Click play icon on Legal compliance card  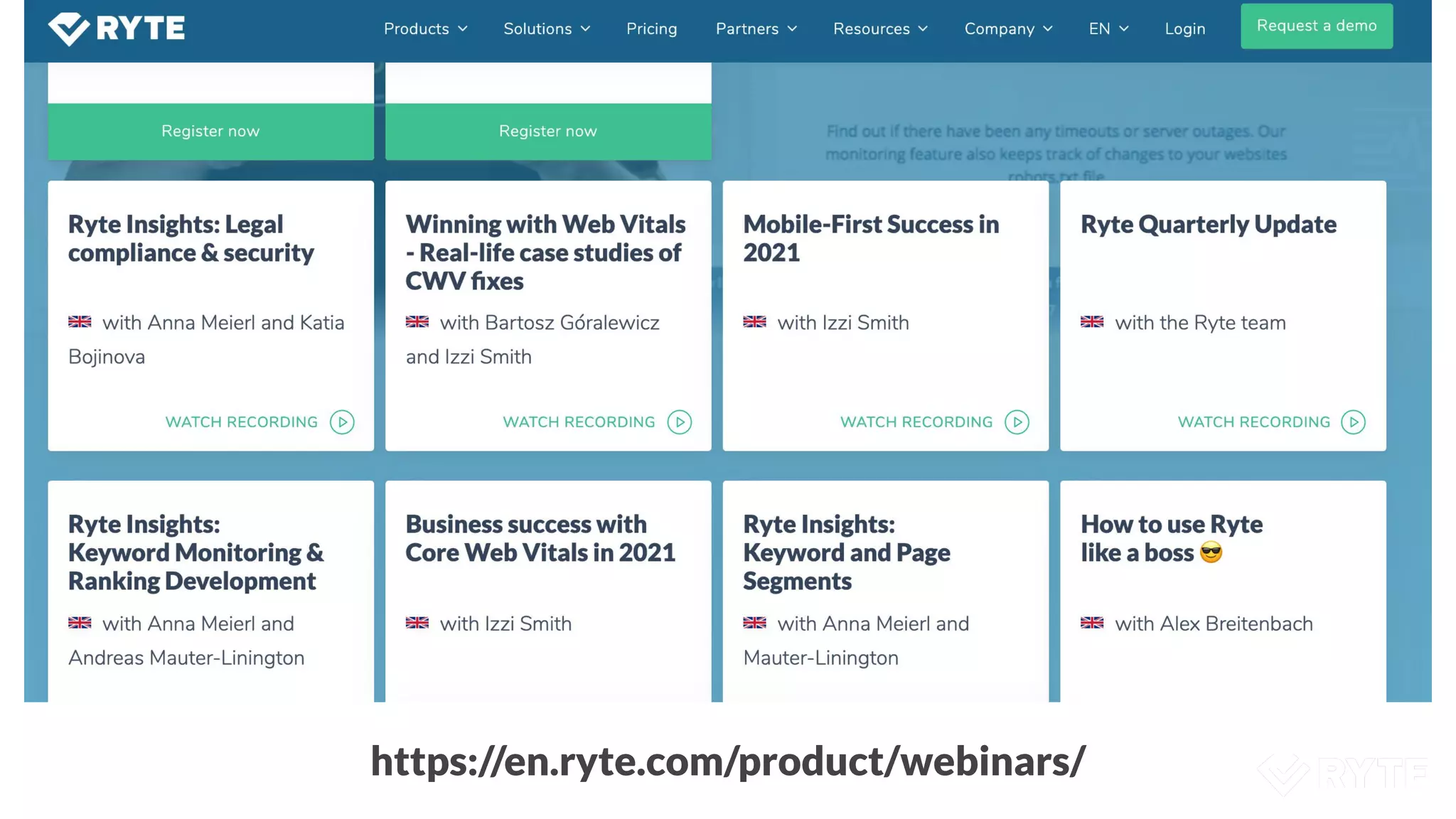click(x=342, y=422)
